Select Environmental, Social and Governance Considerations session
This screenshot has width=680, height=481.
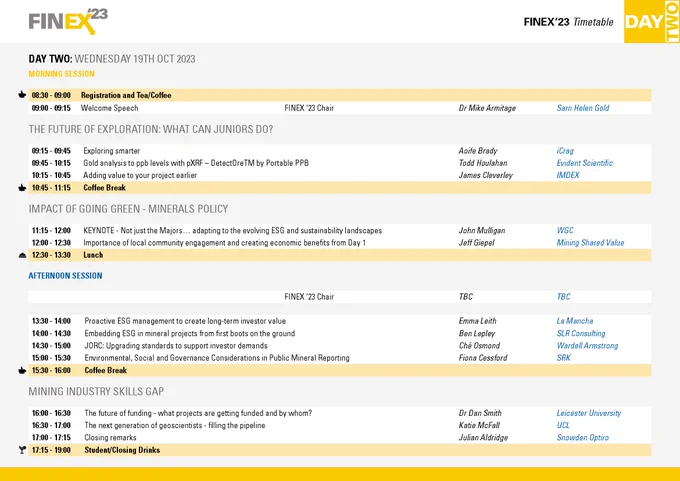tap(217, 358)
